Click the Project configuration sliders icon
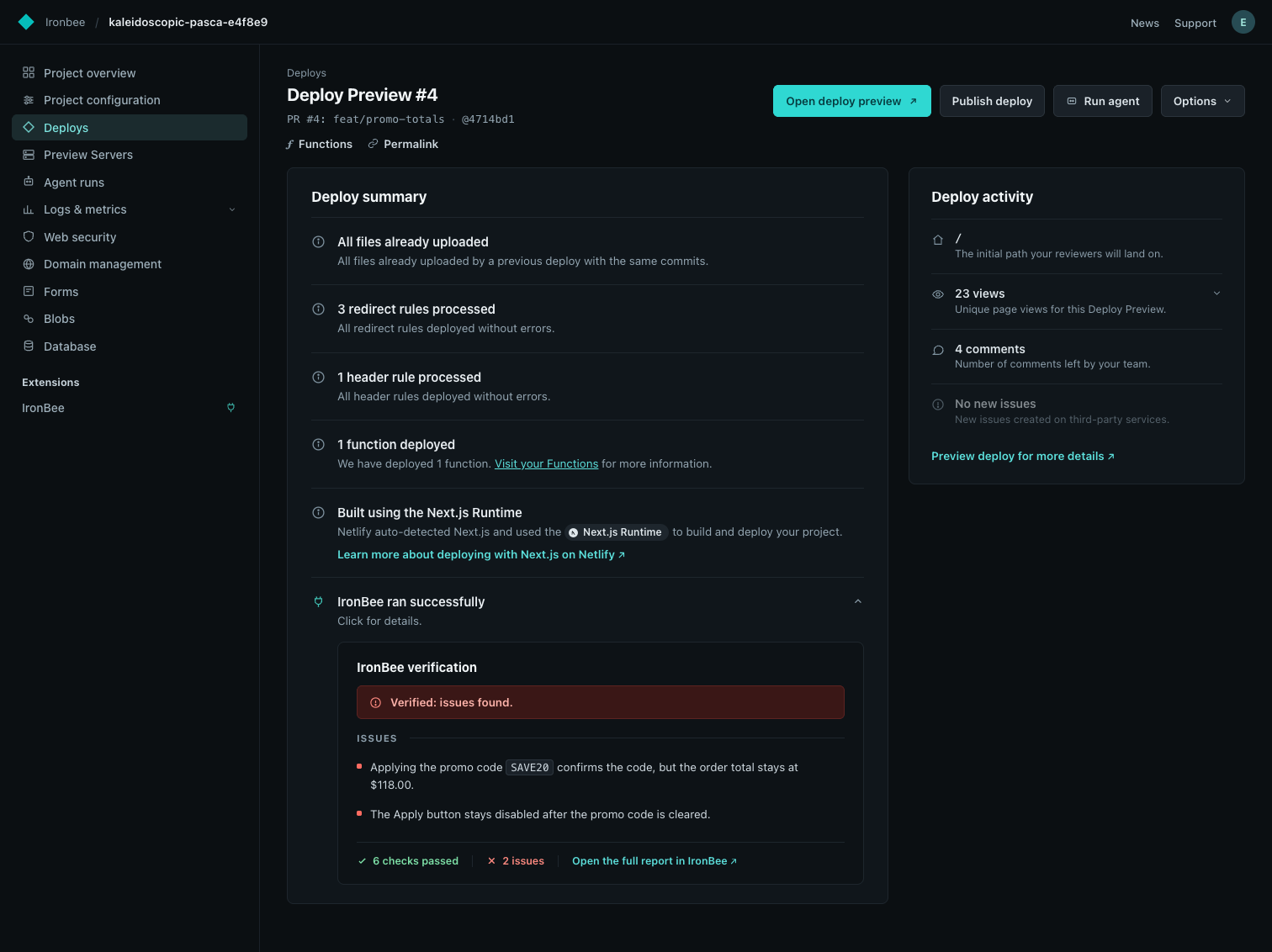 29,100
